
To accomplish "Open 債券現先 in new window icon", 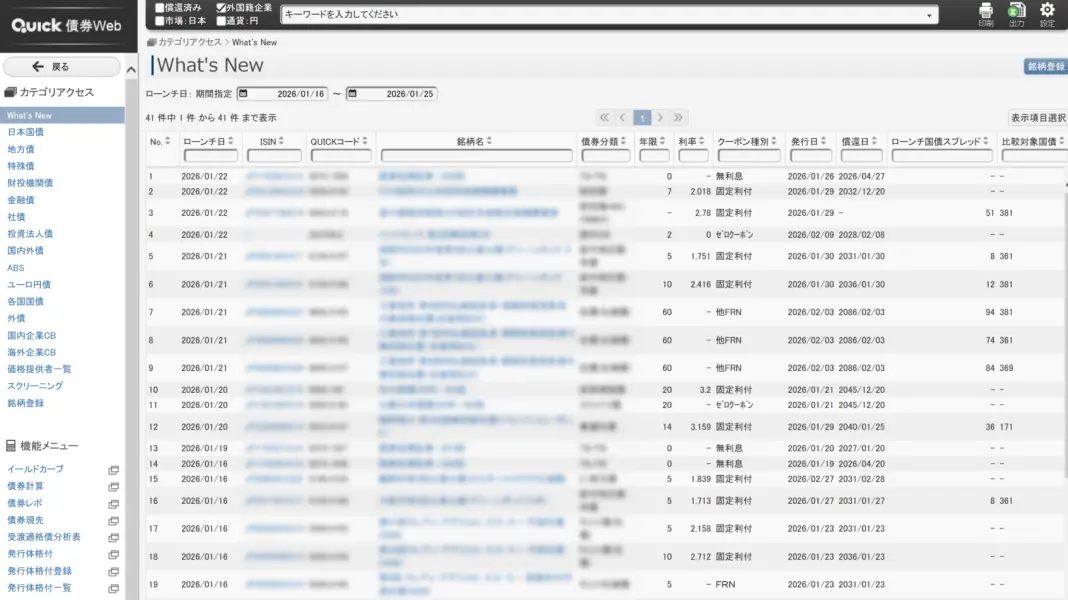I will tap(114, 521).
